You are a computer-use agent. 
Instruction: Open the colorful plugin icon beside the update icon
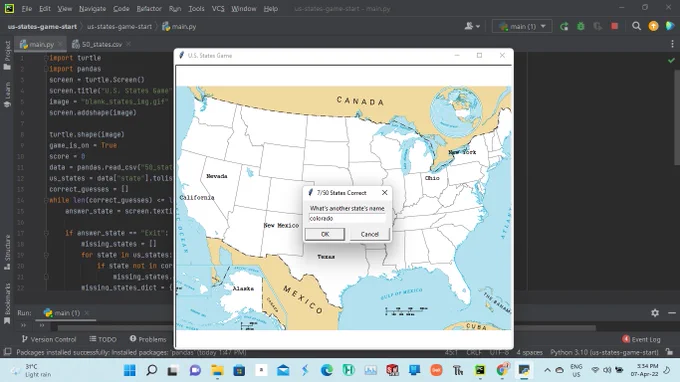tap(670, 26)
